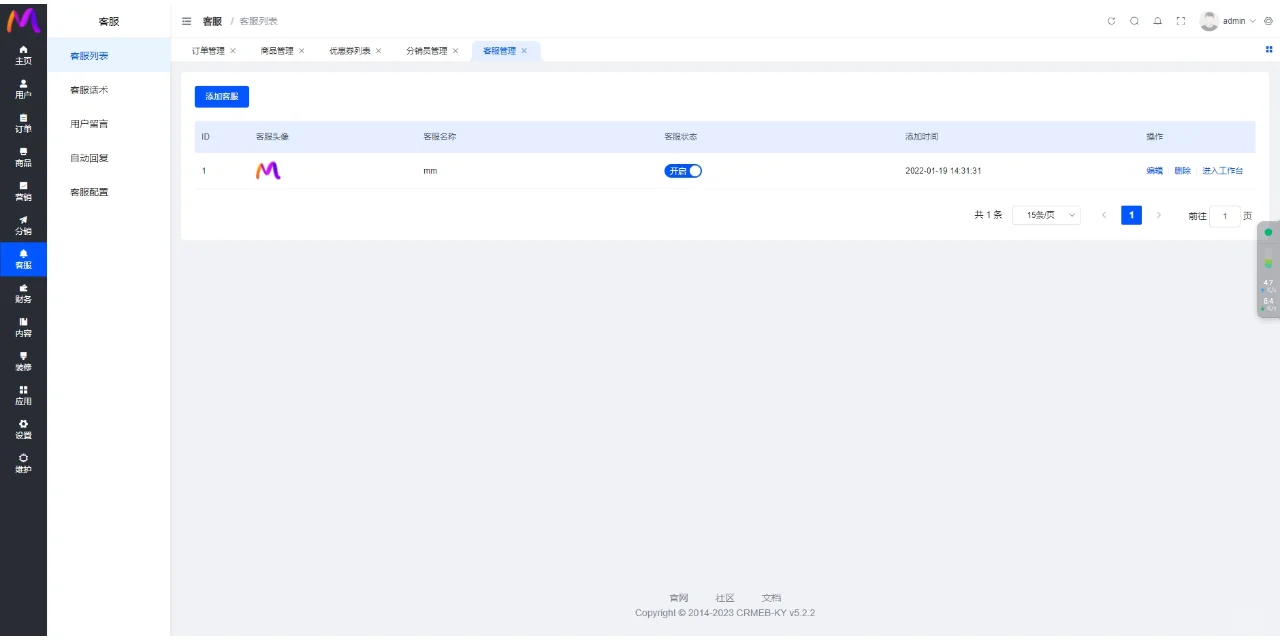Screen dimensions: 1280x640
Task: Open the 营销 marketing sidebar icon
Action: click(x=23, y=191)
